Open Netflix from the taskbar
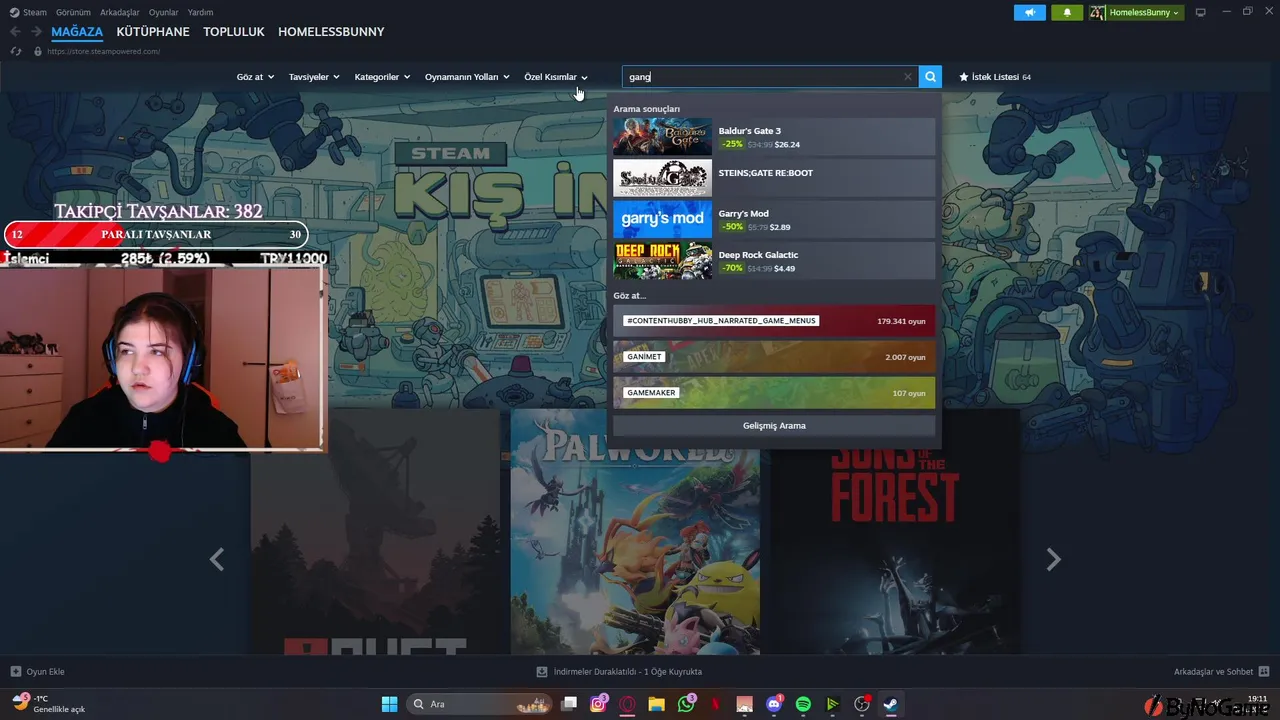 click(715, 704)
